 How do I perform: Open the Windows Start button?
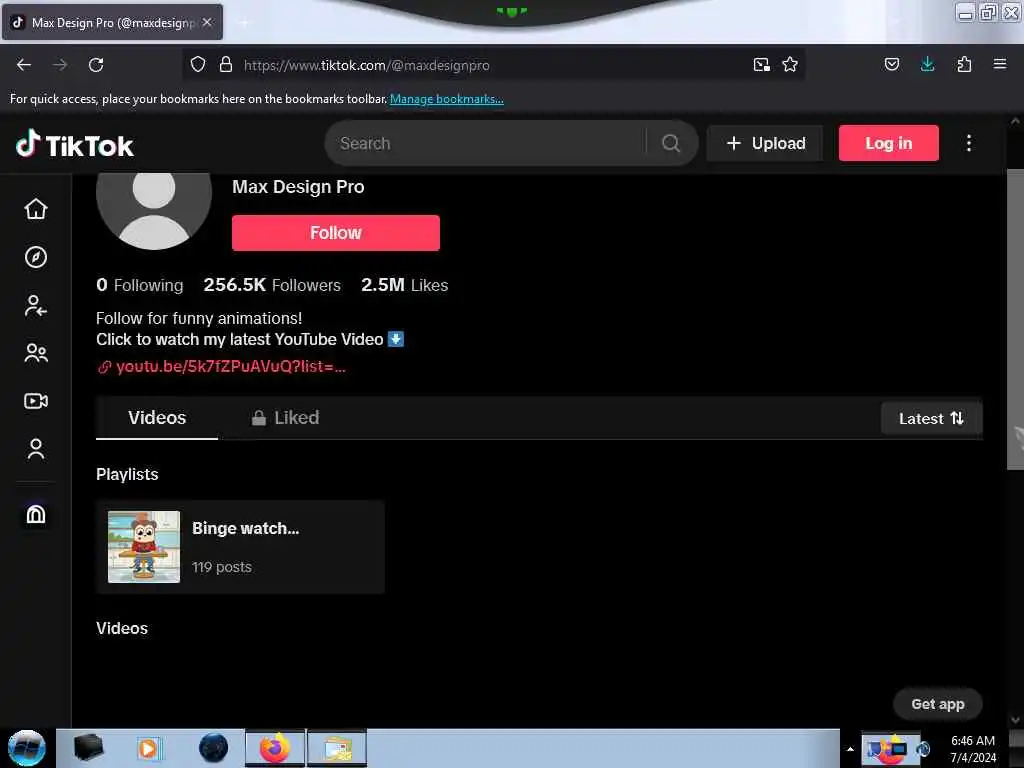26,748
